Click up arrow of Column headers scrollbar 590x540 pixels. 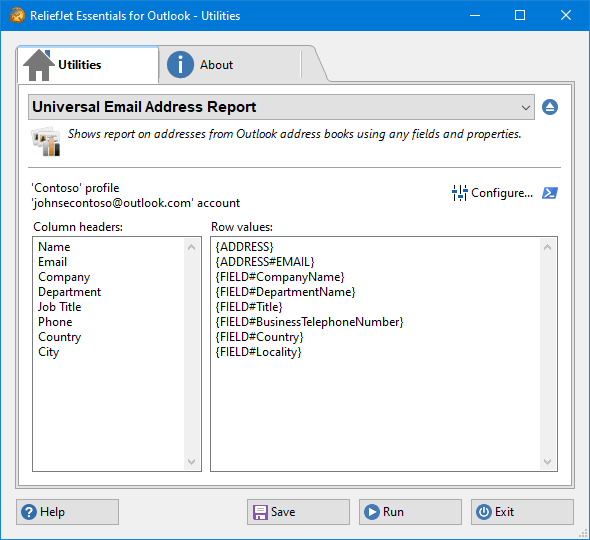(x=192, y=247)
